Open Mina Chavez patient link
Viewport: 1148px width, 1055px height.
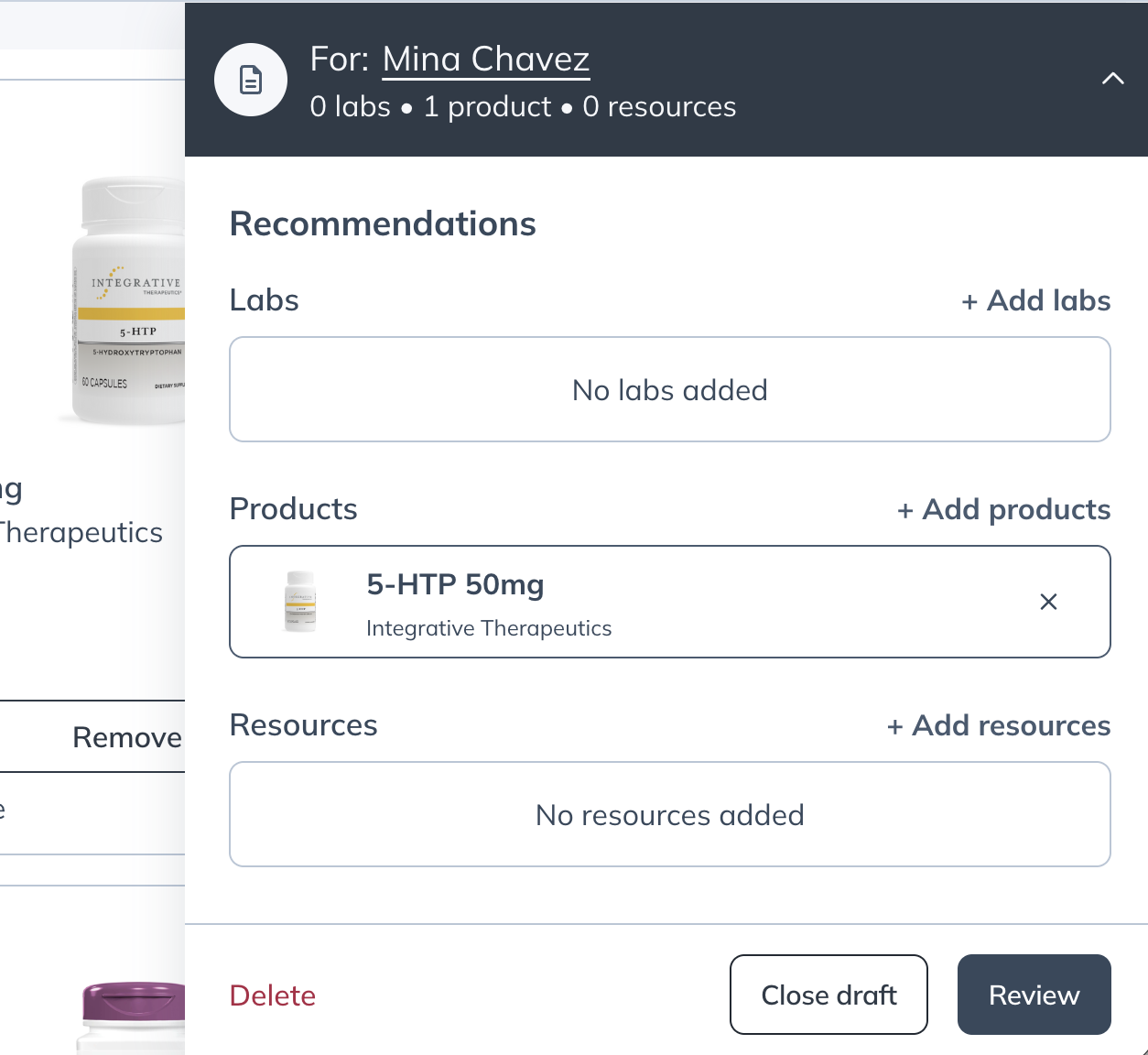[x=485, y=60]
